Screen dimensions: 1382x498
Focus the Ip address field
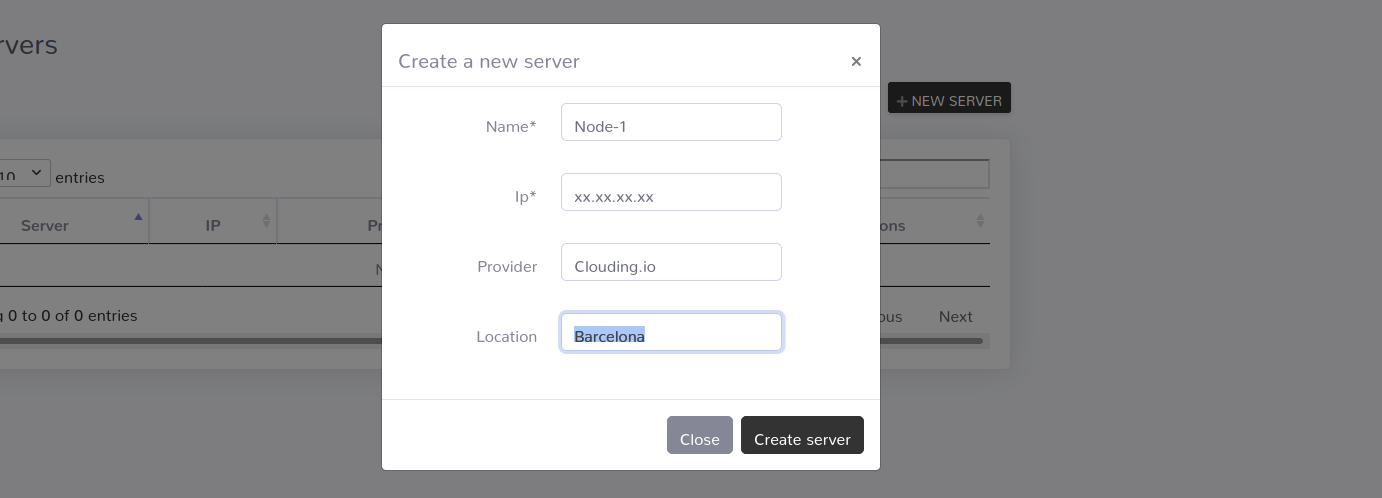(x=671, y=192)
